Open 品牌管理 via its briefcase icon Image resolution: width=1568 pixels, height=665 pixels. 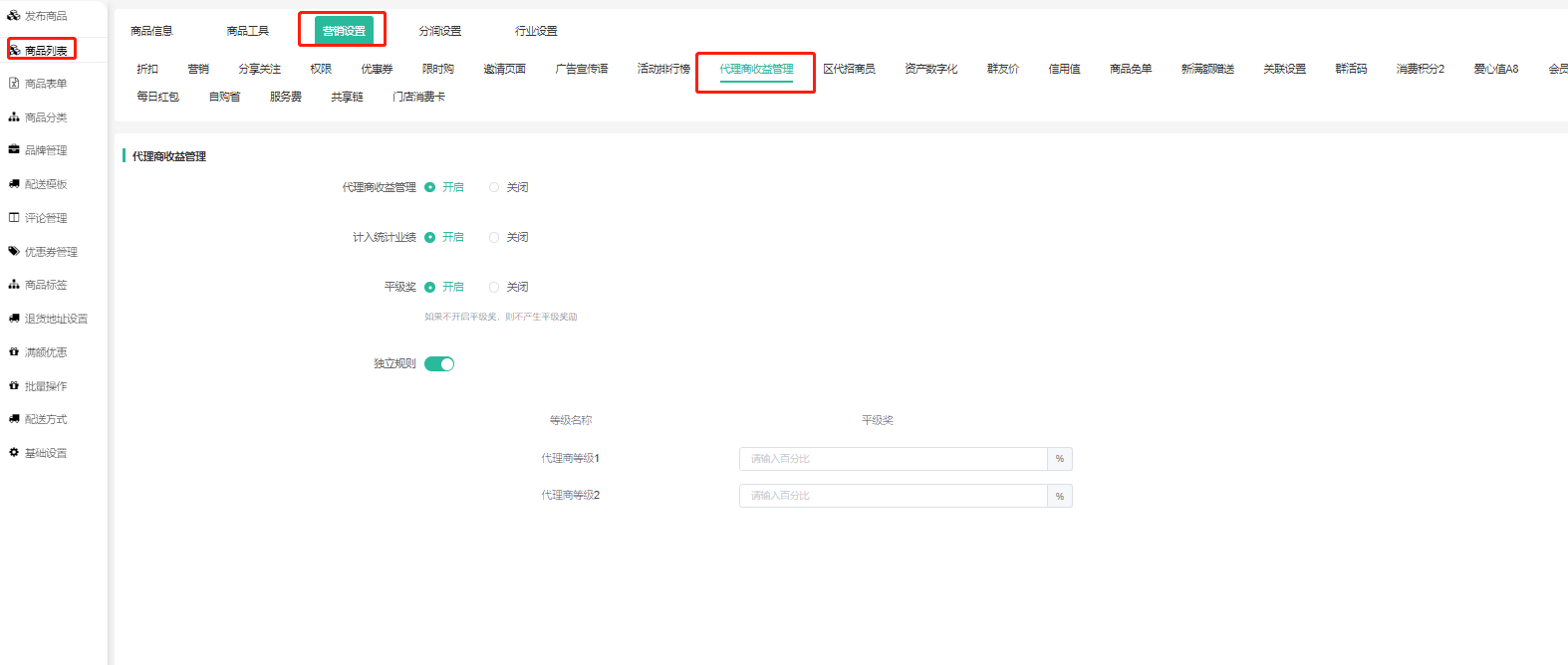[x=14, y=150]
